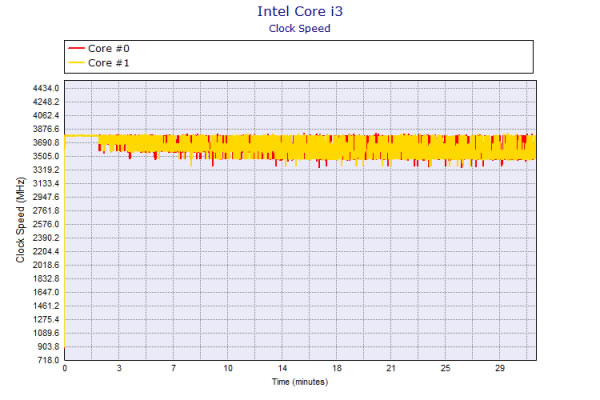
Task: Click the 1647.0 y-axis value
Action: click(x=46, y=292)
